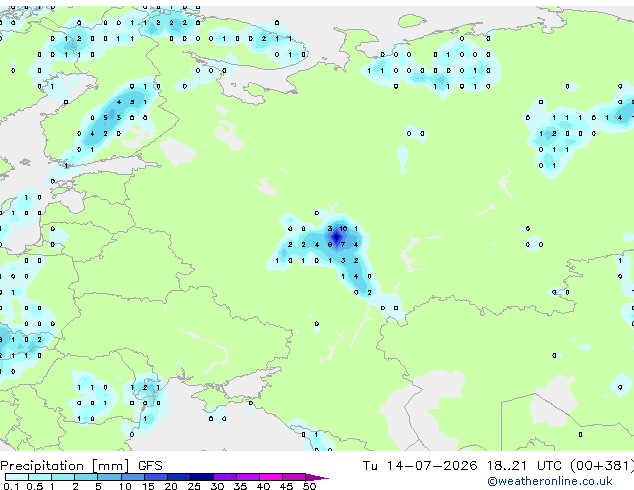Pick legend swatch between 1 and 2
Viewport: 634px width, 490px height.
(x=63, y=477)
